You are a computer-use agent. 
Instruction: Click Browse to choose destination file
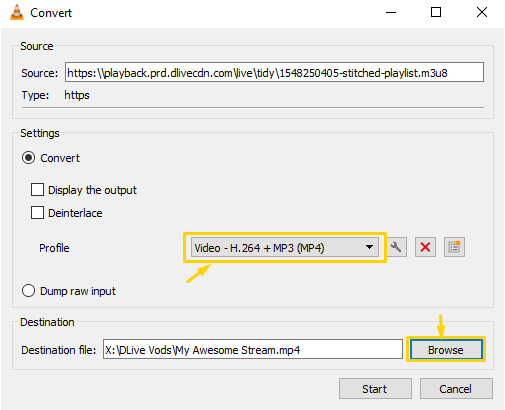coord(446,350)
